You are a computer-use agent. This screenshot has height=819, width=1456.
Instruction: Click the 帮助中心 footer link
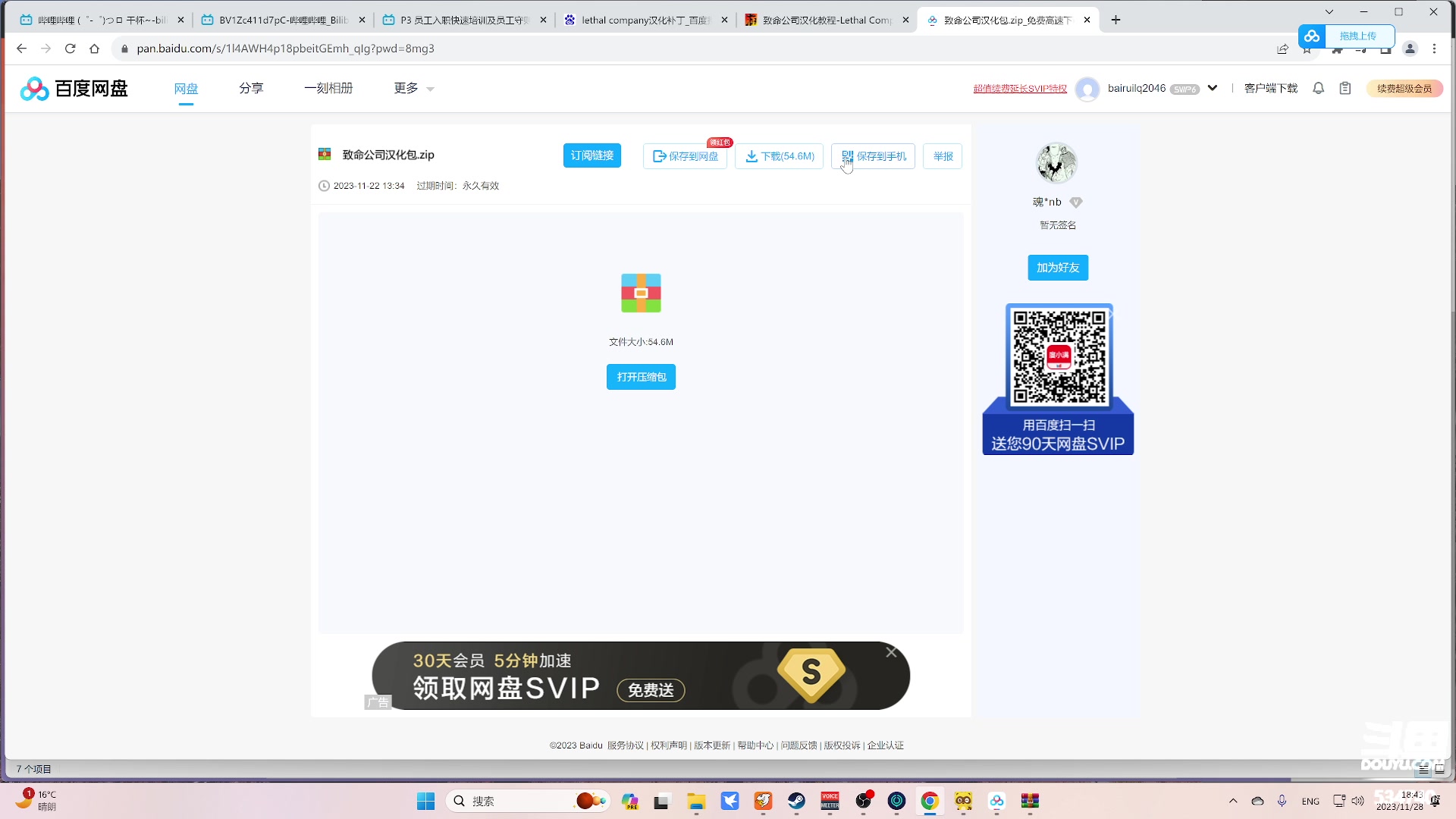pos(755,745)
